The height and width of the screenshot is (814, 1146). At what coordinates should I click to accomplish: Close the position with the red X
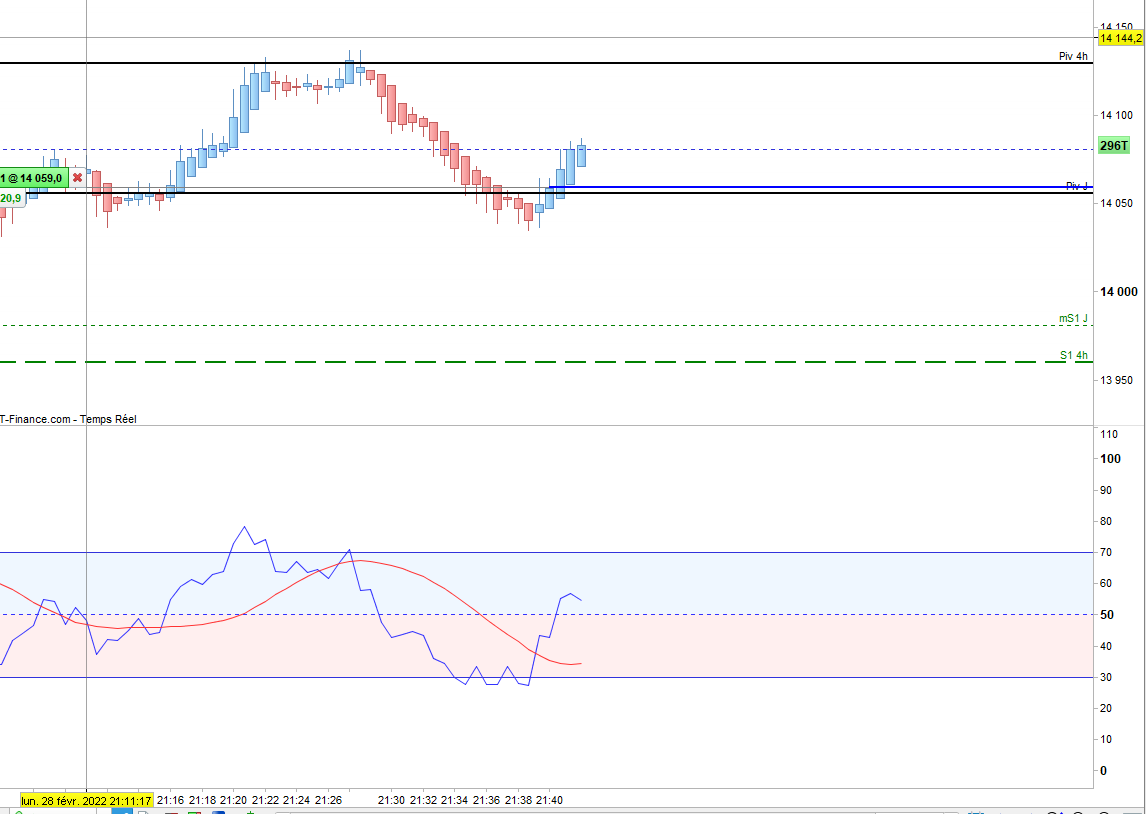[77, 178]
